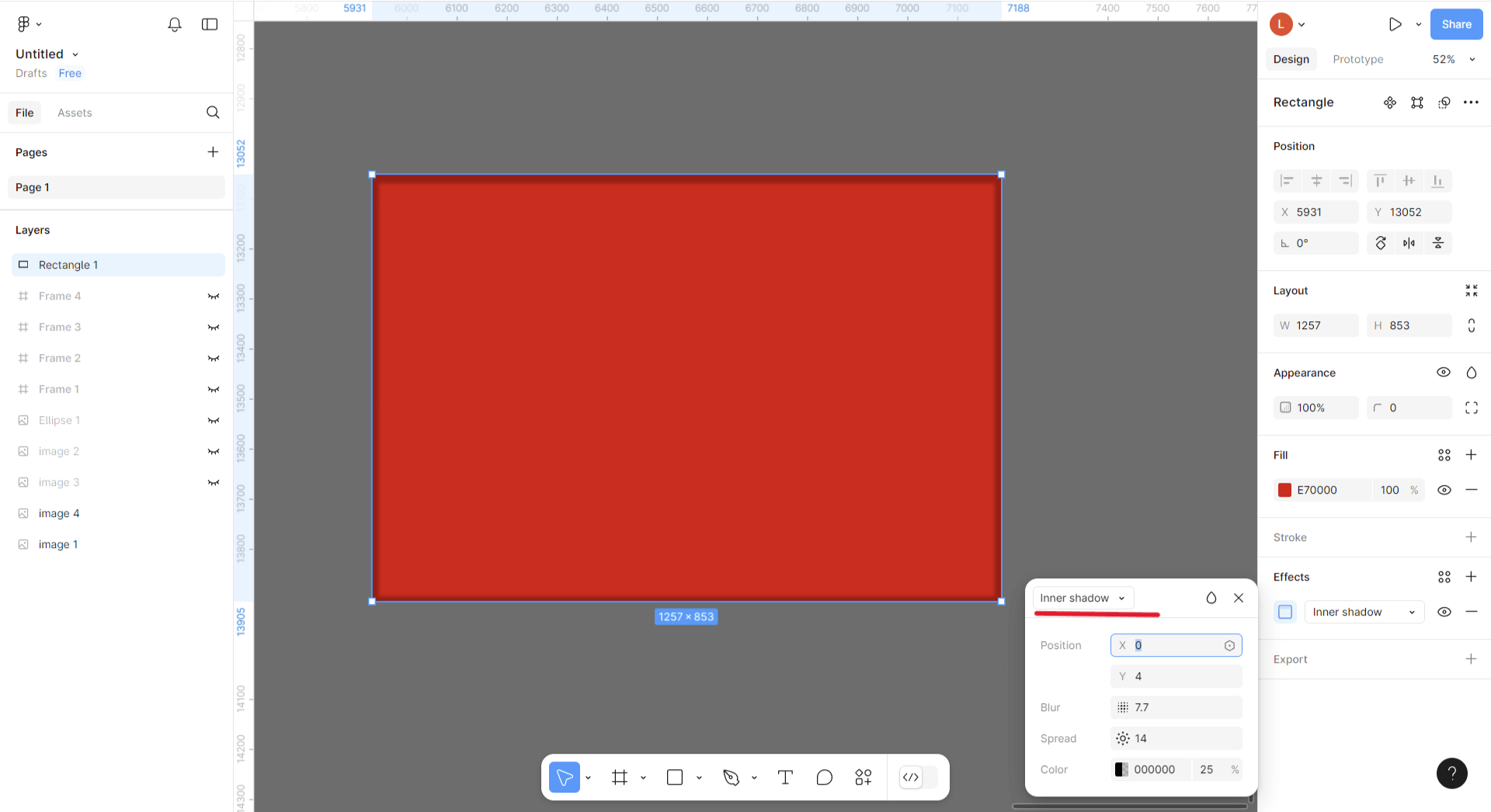The image size is (1491, 812).
Task: Rotate rectangle 90 degrees
Action: click(1381, 243)
